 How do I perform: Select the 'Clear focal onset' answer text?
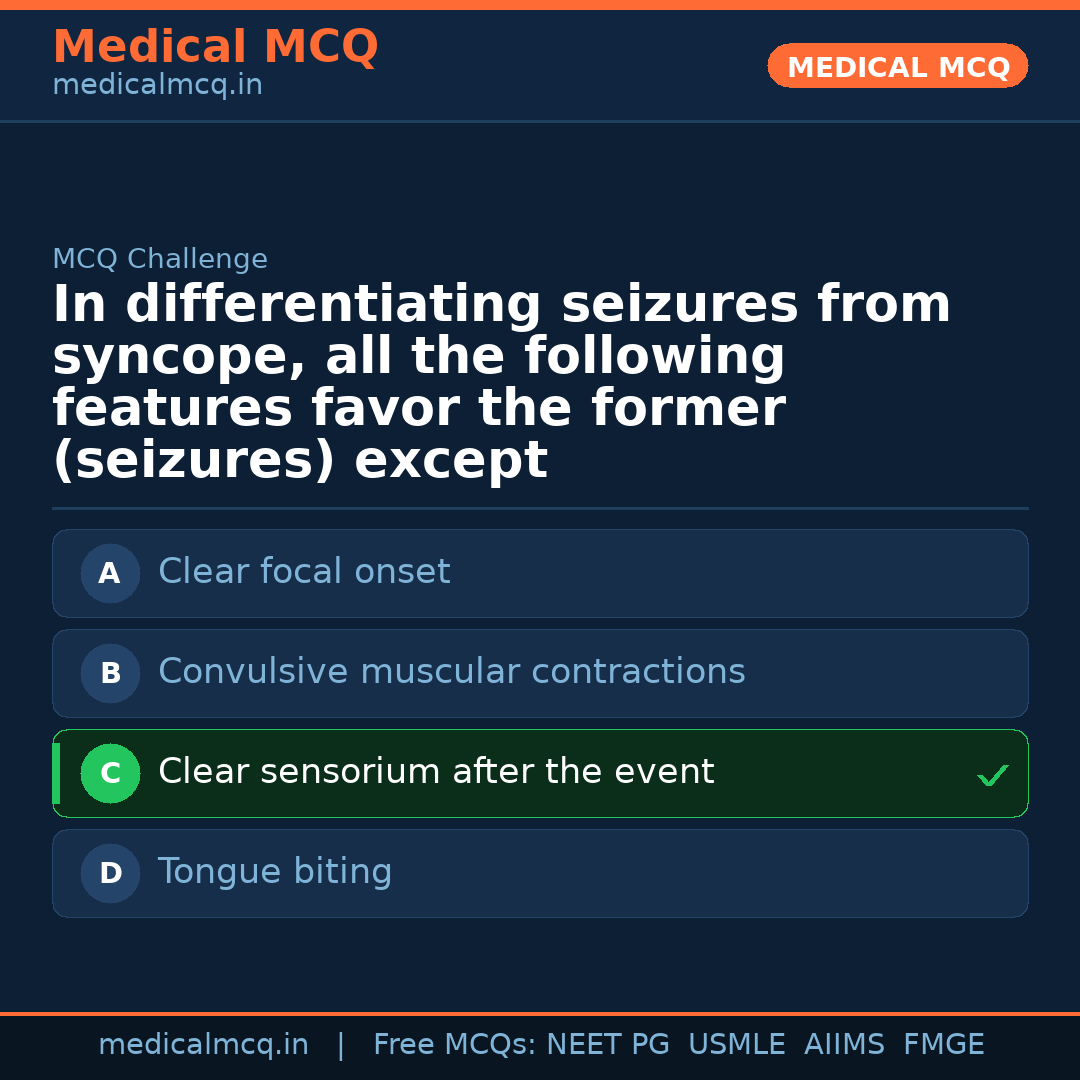pyautogui.click(x=304, y=572)
